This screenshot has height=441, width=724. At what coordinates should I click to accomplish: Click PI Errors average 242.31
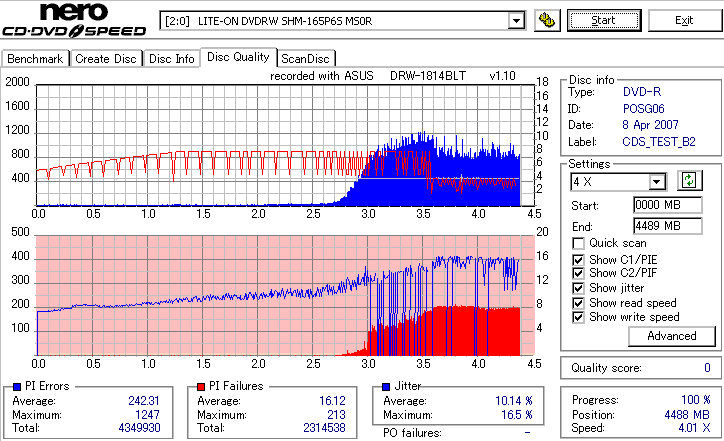(144, 401)
